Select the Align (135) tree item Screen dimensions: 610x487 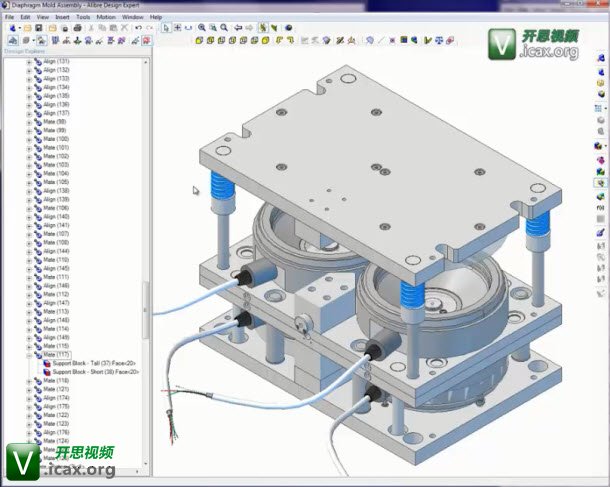click(x=56, y=96)
